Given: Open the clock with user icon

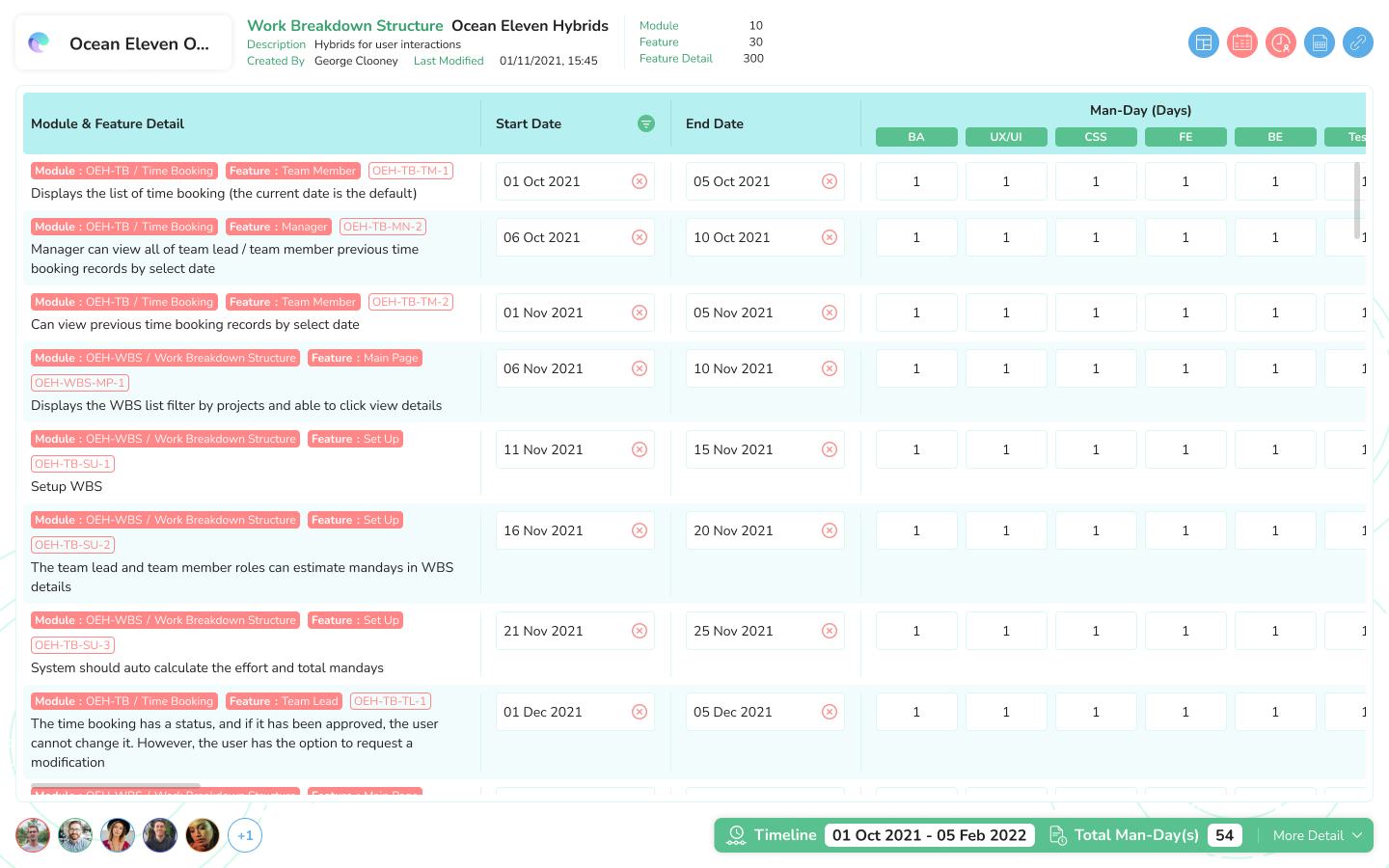Looking at the screenshot, I should tap(1280, 42).
